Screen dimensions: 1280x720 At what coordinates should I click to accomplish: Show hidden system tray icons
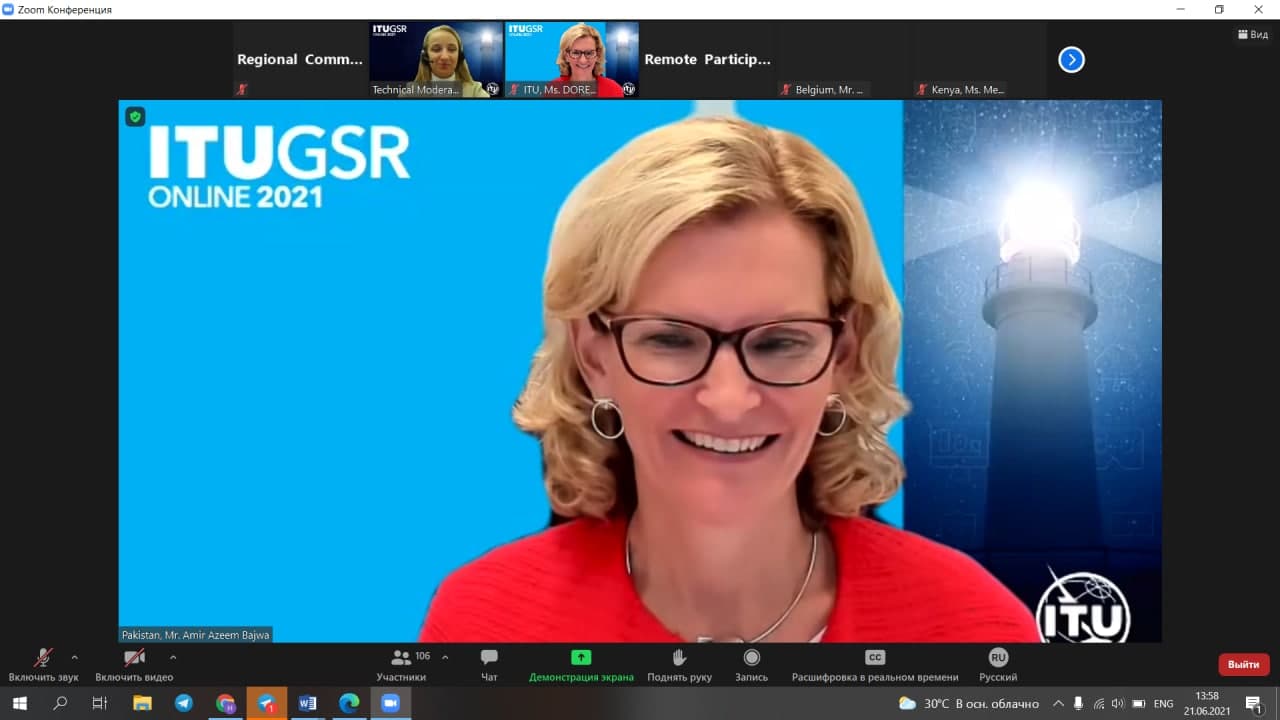point(1059,704)
